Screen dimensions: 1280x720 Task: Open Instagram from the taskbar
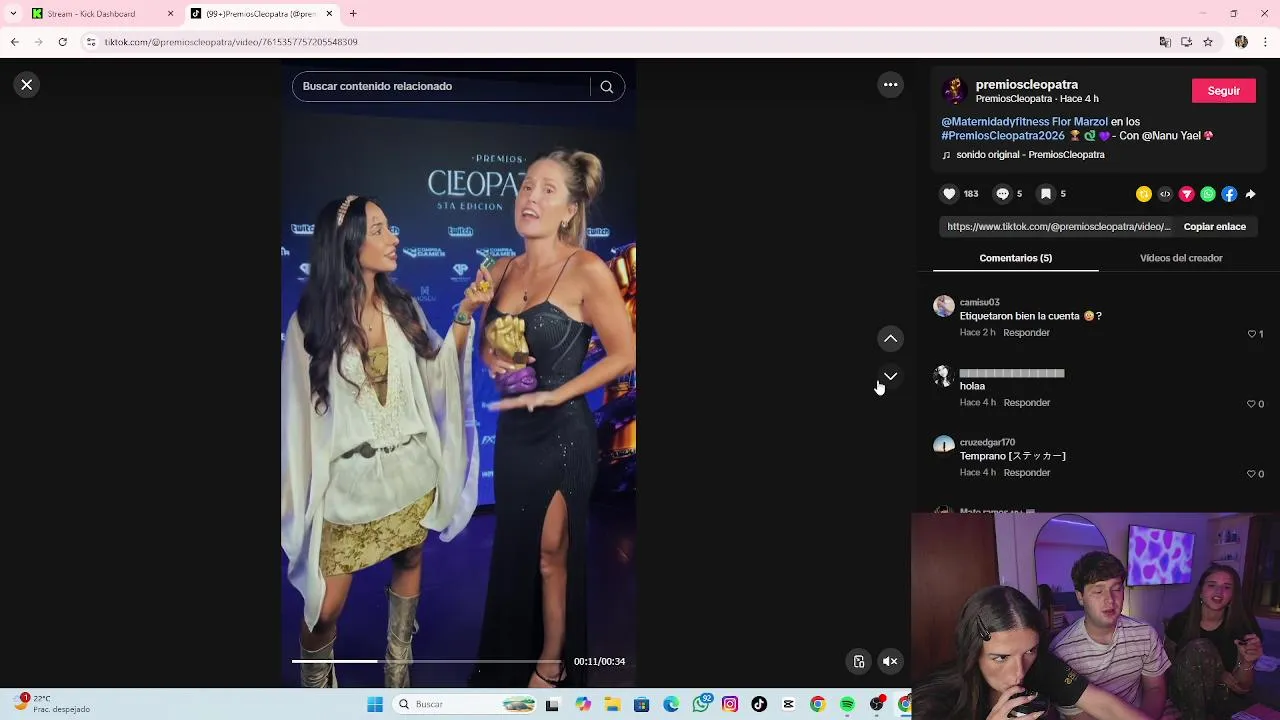[x=730, y=705]
